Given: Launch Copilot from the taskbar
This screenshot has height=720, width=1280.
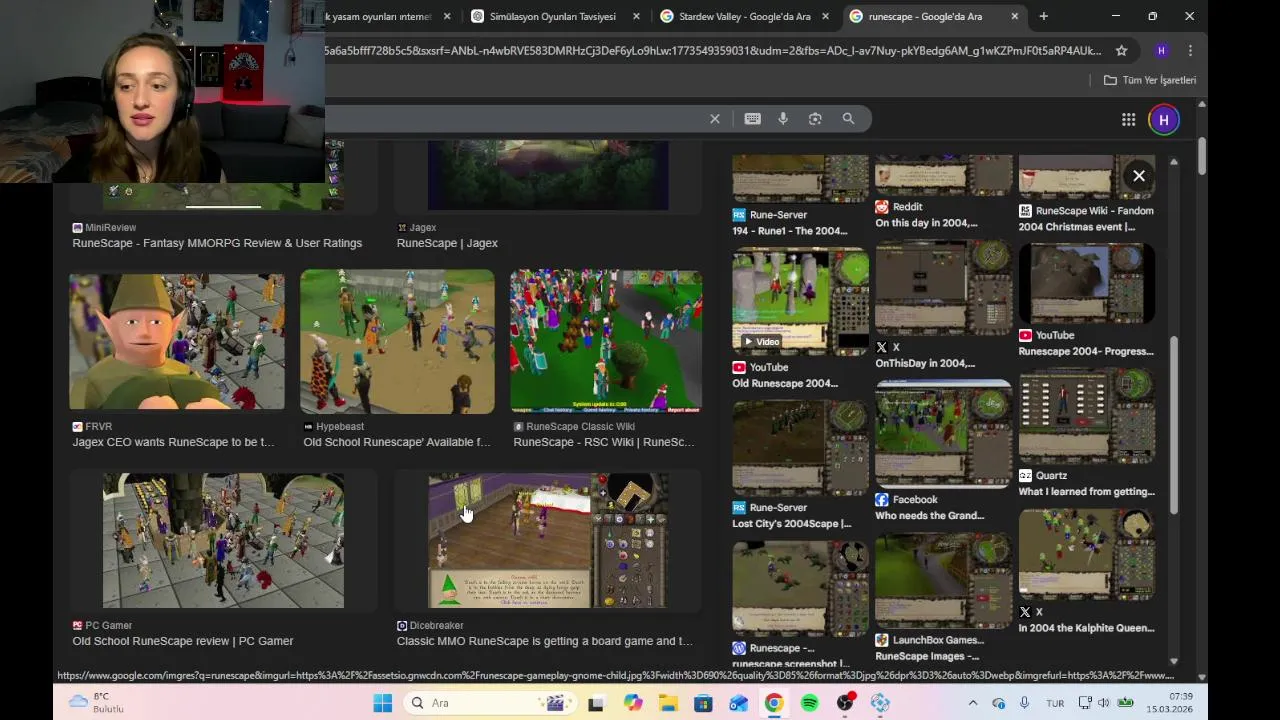Looking at the screenshot, I should [633, 703].
